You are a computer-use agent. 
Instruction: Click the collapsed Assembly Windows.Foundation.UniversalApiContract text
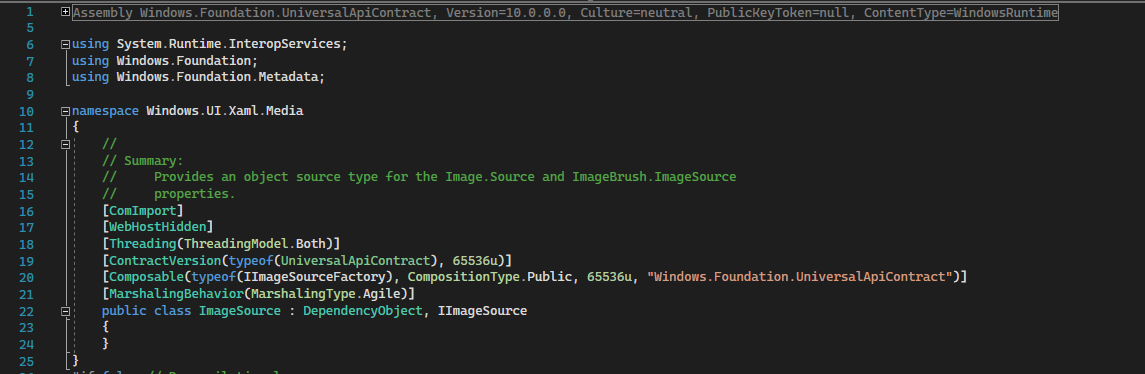tap(565, 12)
